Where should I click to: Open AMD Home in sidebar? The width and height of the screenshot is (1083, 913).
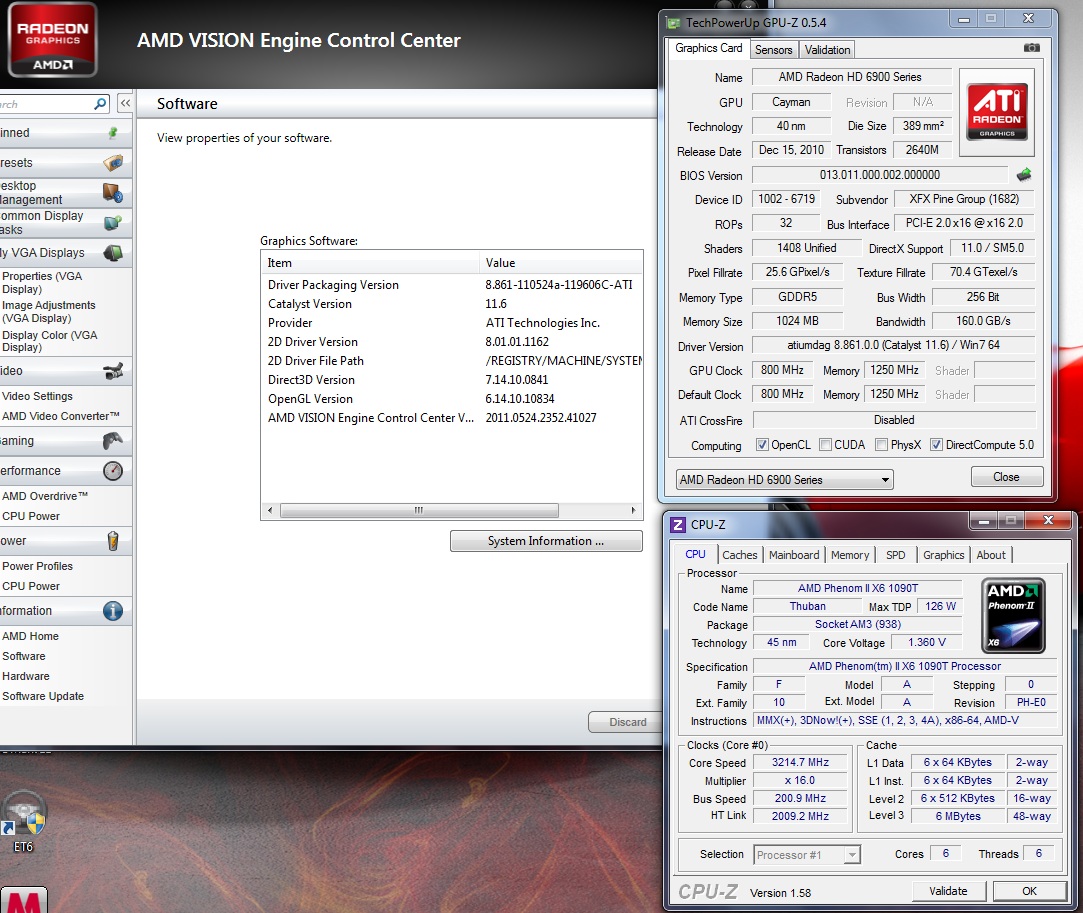click(30, 636)
